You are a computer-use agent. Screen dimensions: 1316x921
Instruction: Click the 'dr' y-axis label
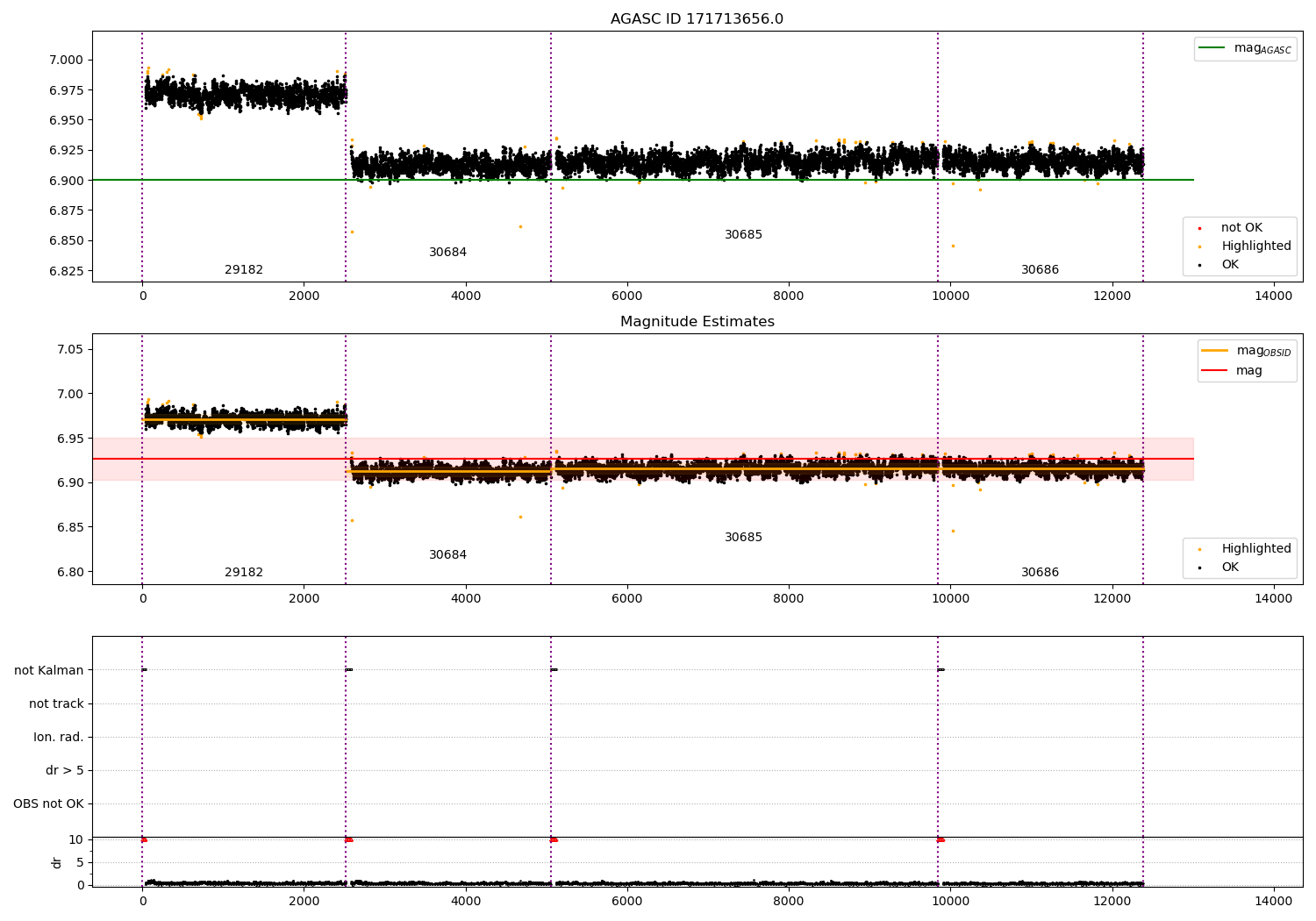click(x=57, y=863)
